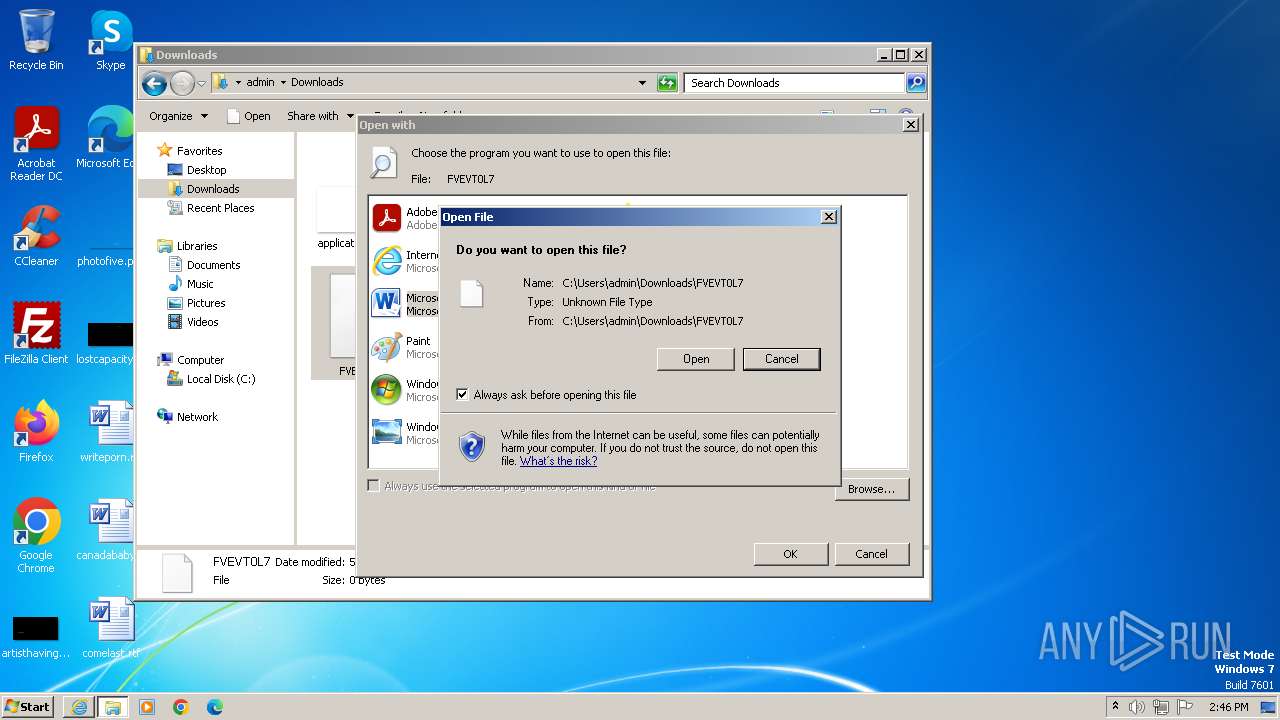Click Open in the Open File dialog
Viewport: 1280px width, 720px height.
pyautogui.click(x=696, y=359)
